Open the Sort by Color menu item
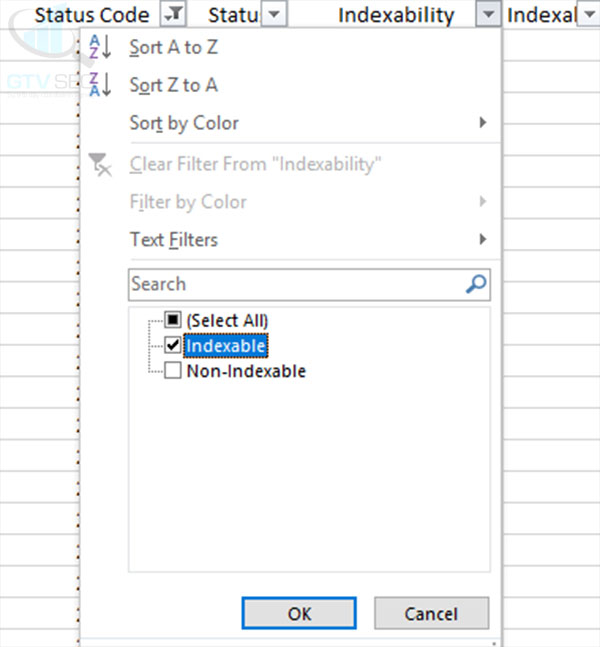Screen dimensions: 600x647 184,124
